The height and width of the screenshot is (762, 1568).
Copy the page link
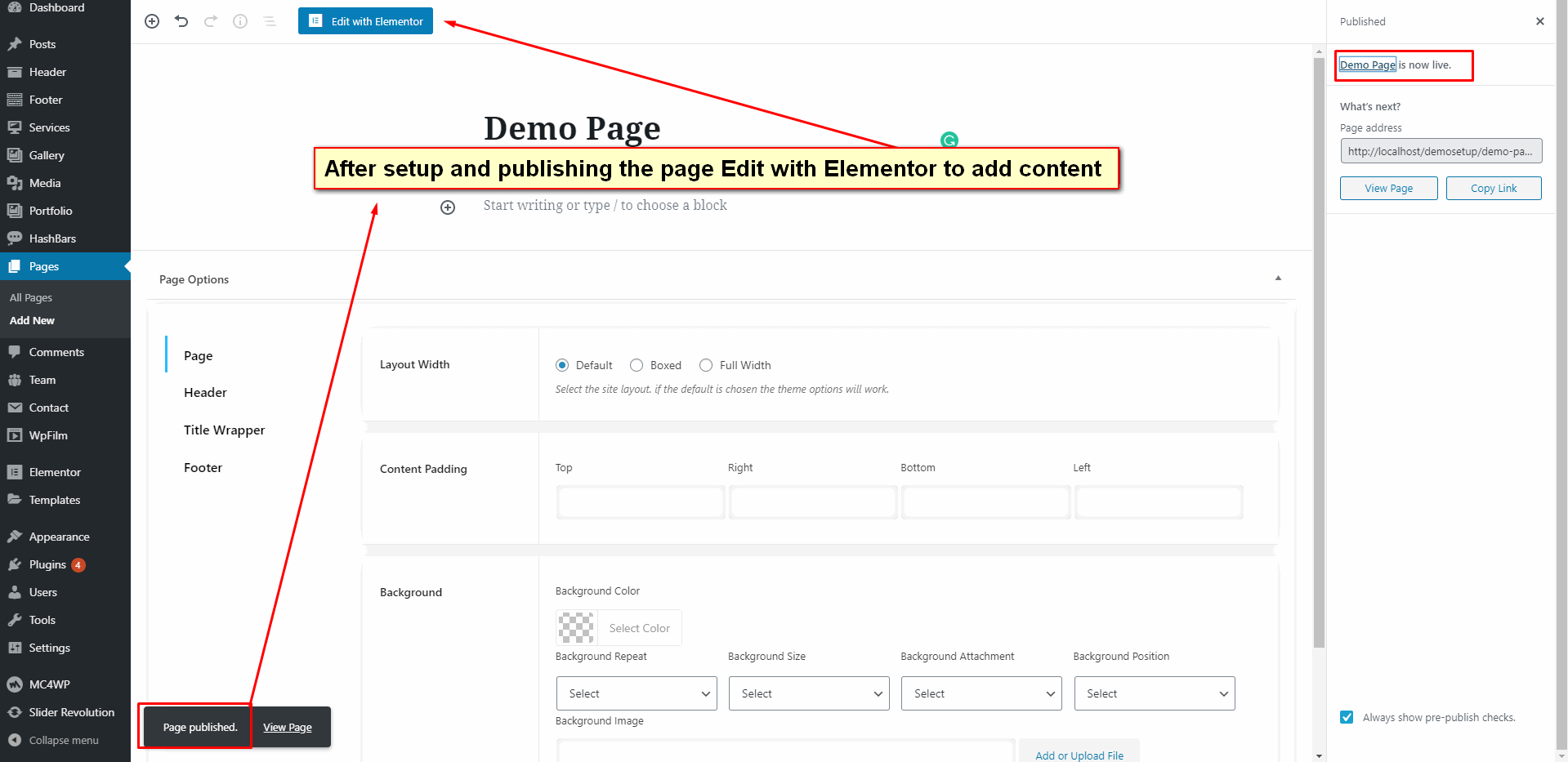(x=1494, y=188)
